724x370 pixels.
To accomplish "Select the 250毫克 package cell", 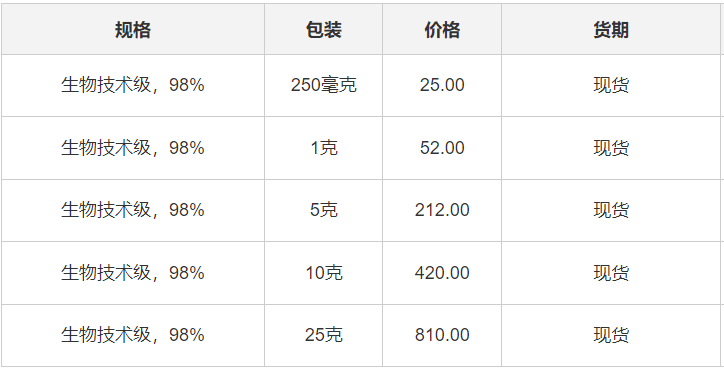I will (323, 85).
